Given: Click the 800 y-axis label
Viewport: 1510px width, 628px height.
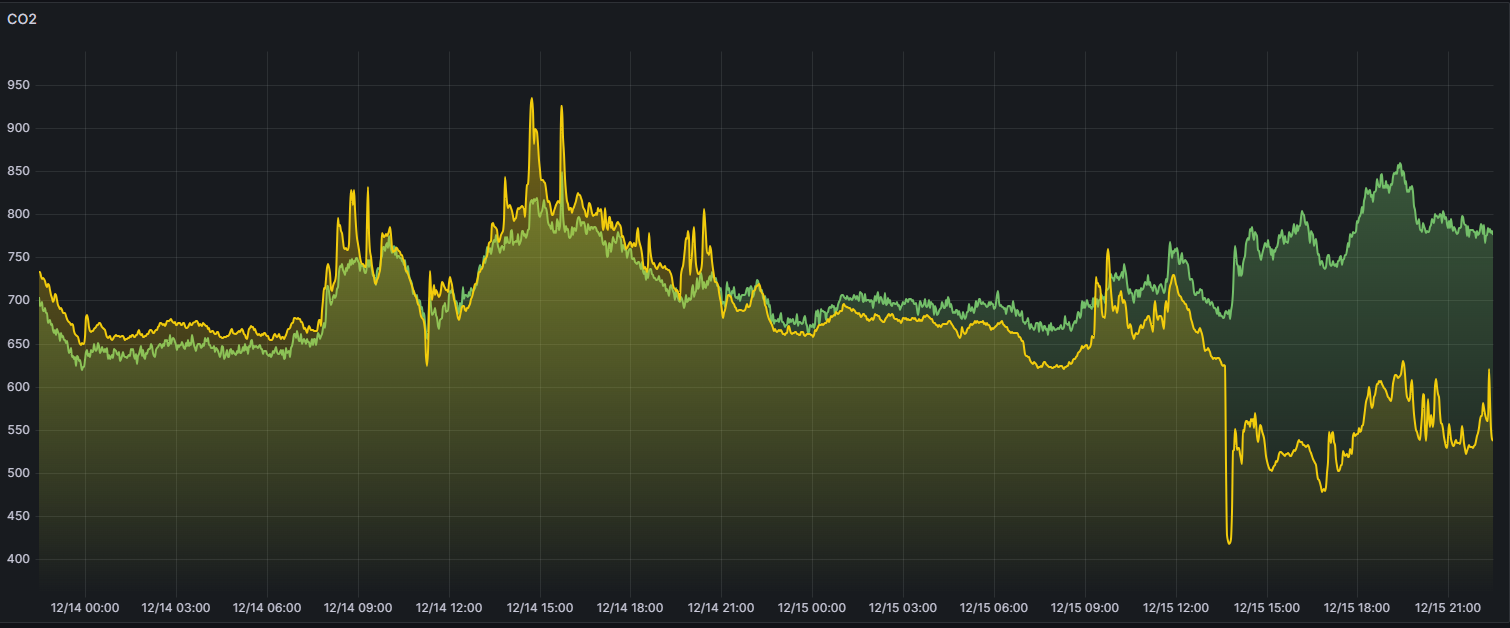Looking at the screenshot, I should [x=19, y=215].
